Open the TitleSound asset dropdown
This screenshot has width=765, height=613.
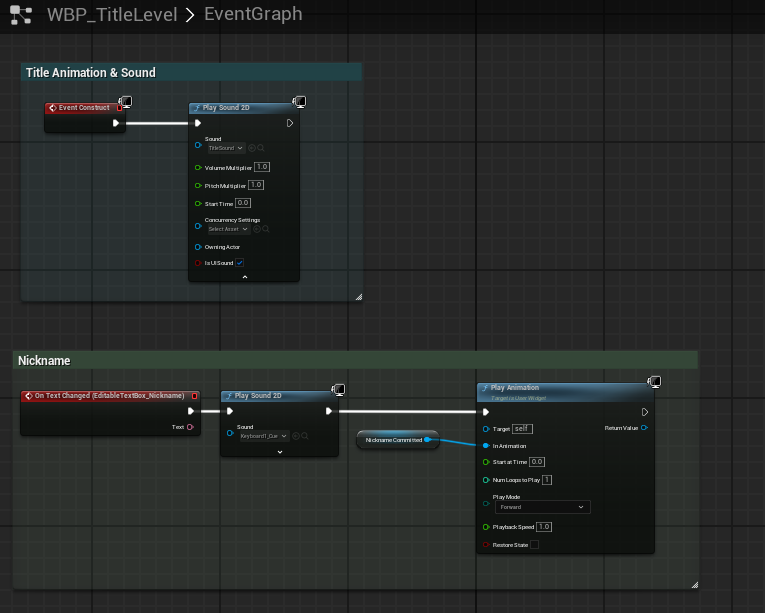click(226, 148)
